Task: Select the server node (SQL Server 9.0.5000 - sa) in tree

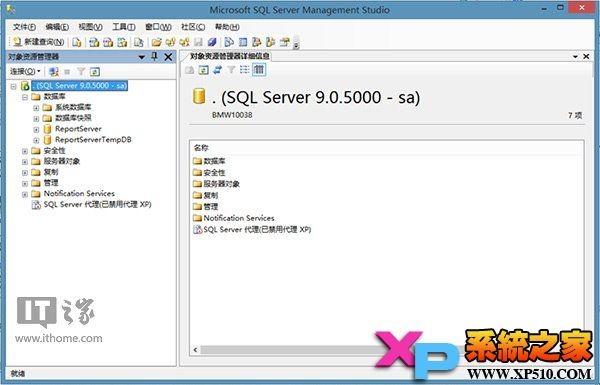Action: [79, 86]
